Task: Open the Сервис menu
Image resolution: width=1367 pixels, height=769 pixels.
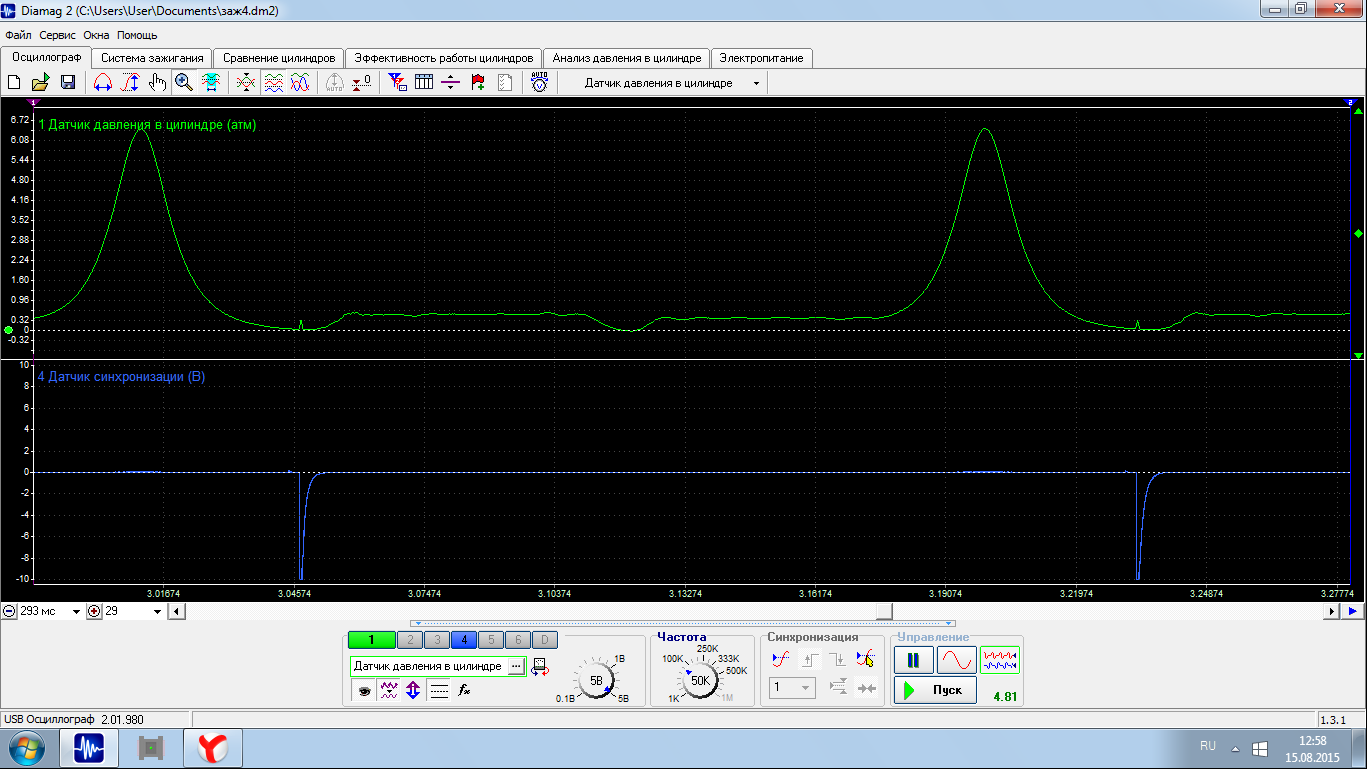Action: pyautogui.click(x=57, y=34)
